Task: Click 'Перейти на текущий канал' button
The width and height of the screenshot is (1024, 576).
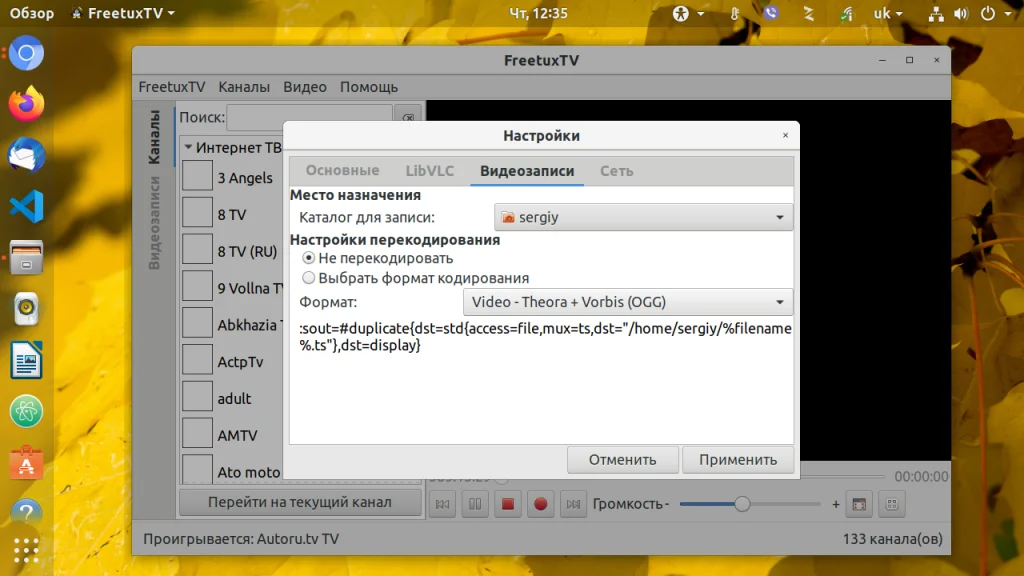Action: coord(300,502)
